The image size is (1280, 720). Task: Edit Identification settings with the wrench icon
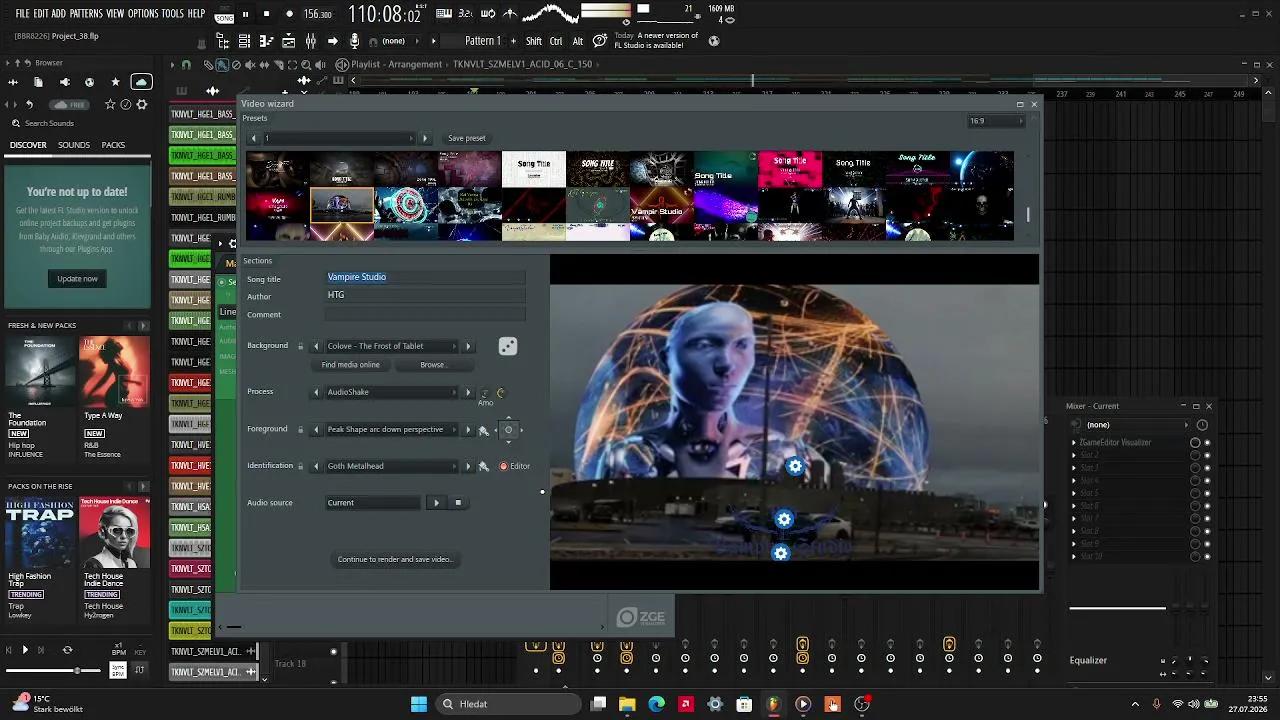[484, 466]
